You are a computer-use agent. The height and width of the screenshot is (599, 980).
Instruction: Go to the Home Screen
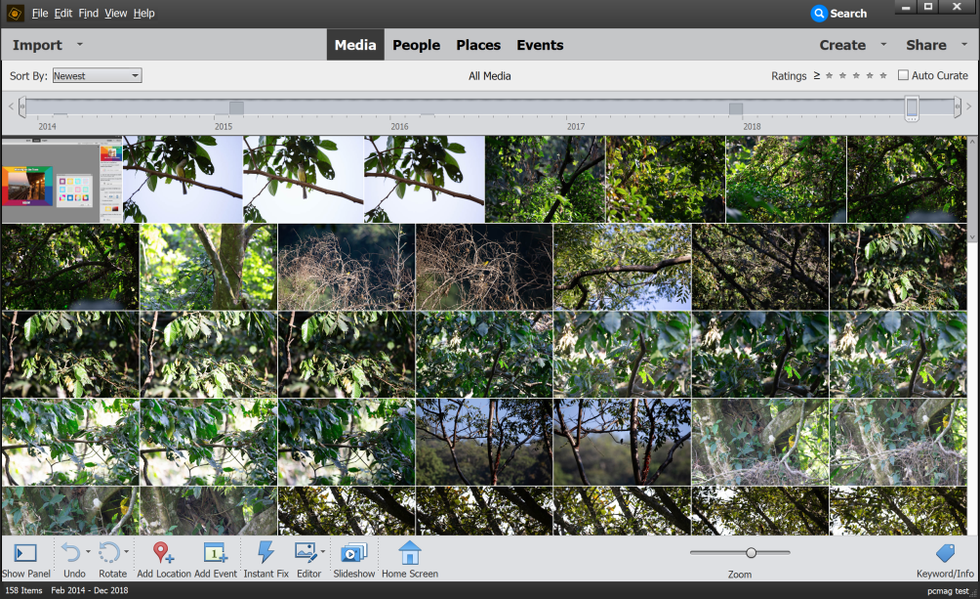(x=409, y=552)
